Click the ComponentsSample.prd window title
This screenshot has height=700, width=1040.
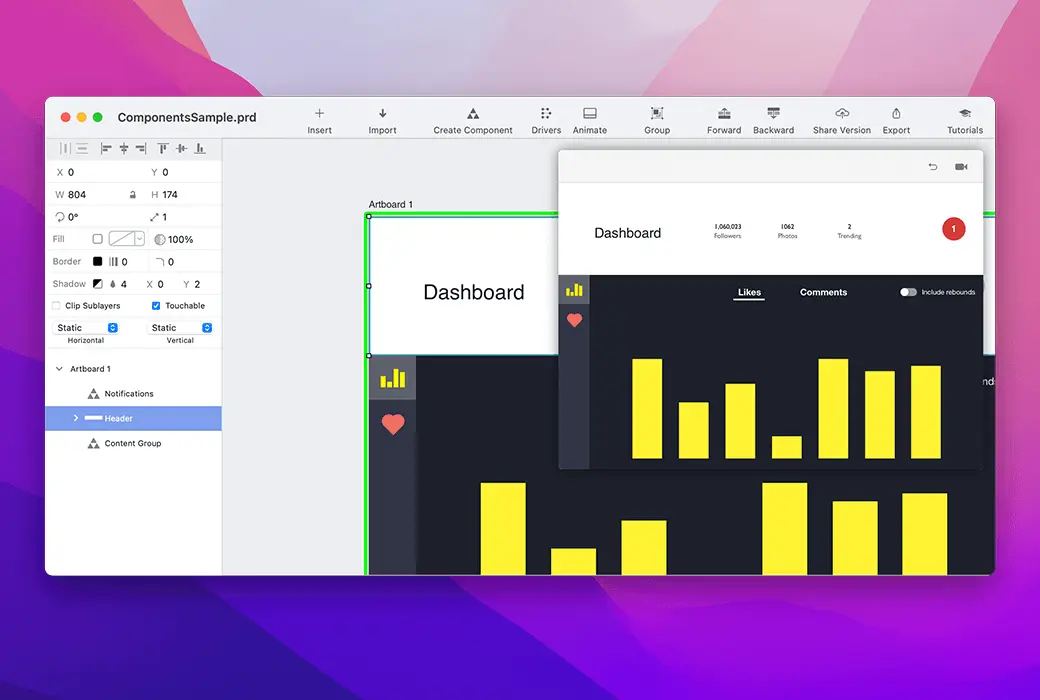187,117
